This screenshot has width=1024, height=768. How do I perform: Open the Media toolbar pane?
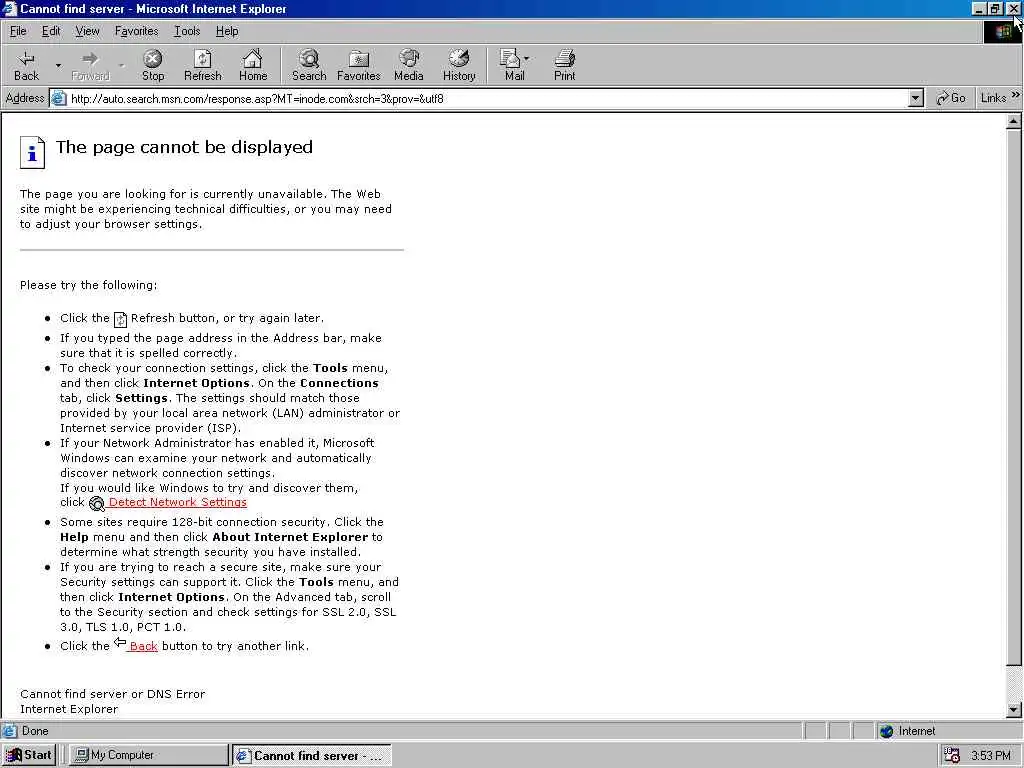tap(409, 65)
